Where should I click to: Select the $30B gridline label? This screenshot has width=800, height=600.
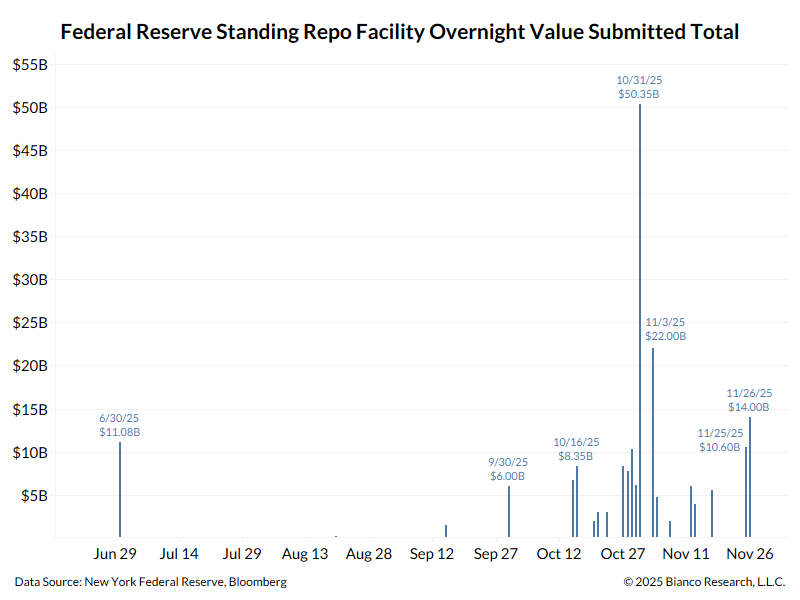pos(30,280)
